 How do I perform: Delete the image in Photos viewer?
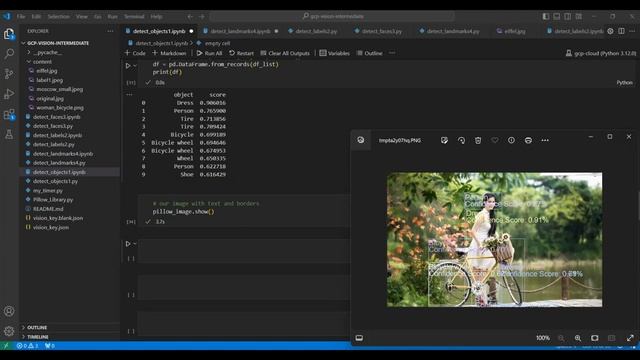478,140
